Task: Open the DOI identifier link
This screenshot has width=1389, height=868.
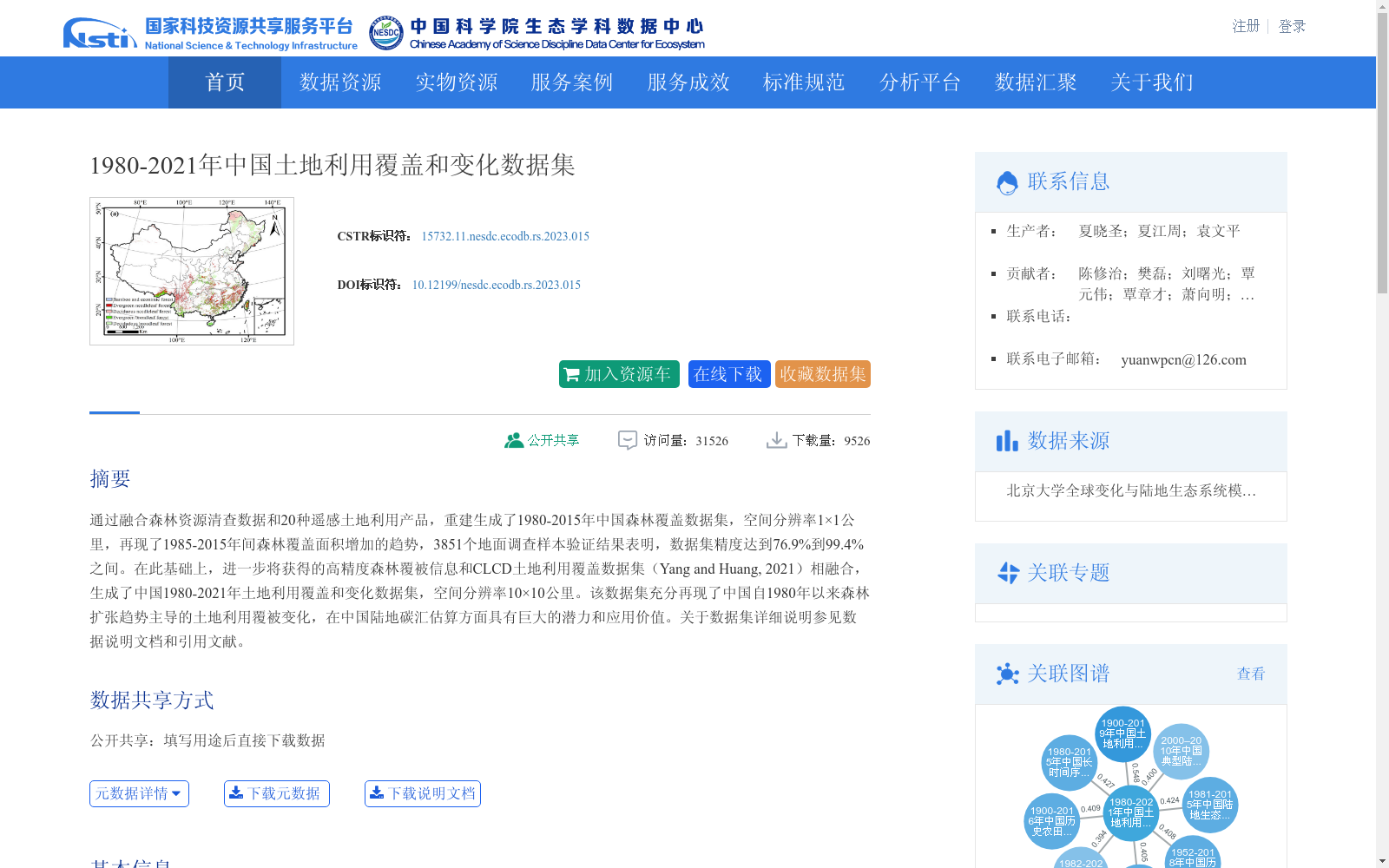Action: 497,285
